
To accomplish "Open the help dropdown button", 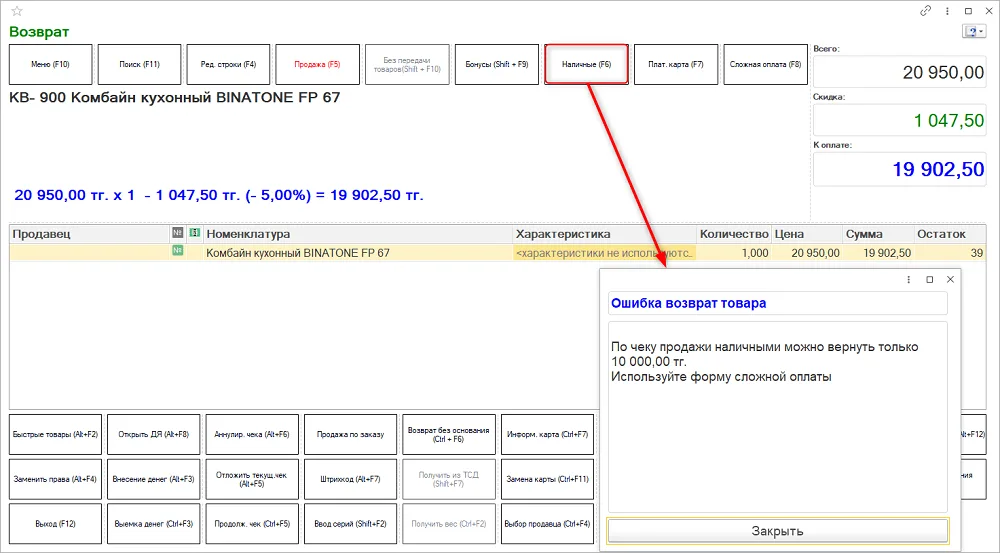I will (x=974, y=31).
